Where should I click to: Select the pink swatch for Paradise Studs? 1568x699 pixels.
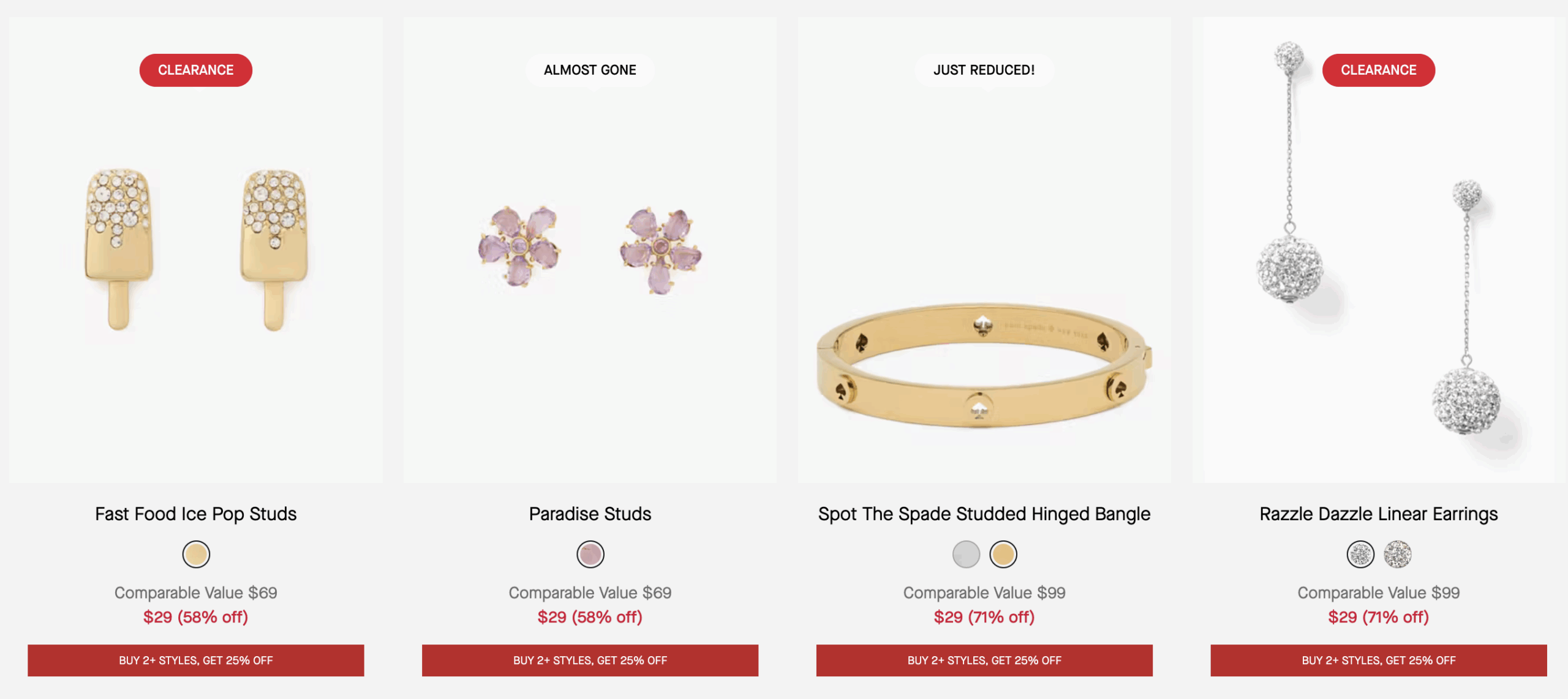(590, 554)
